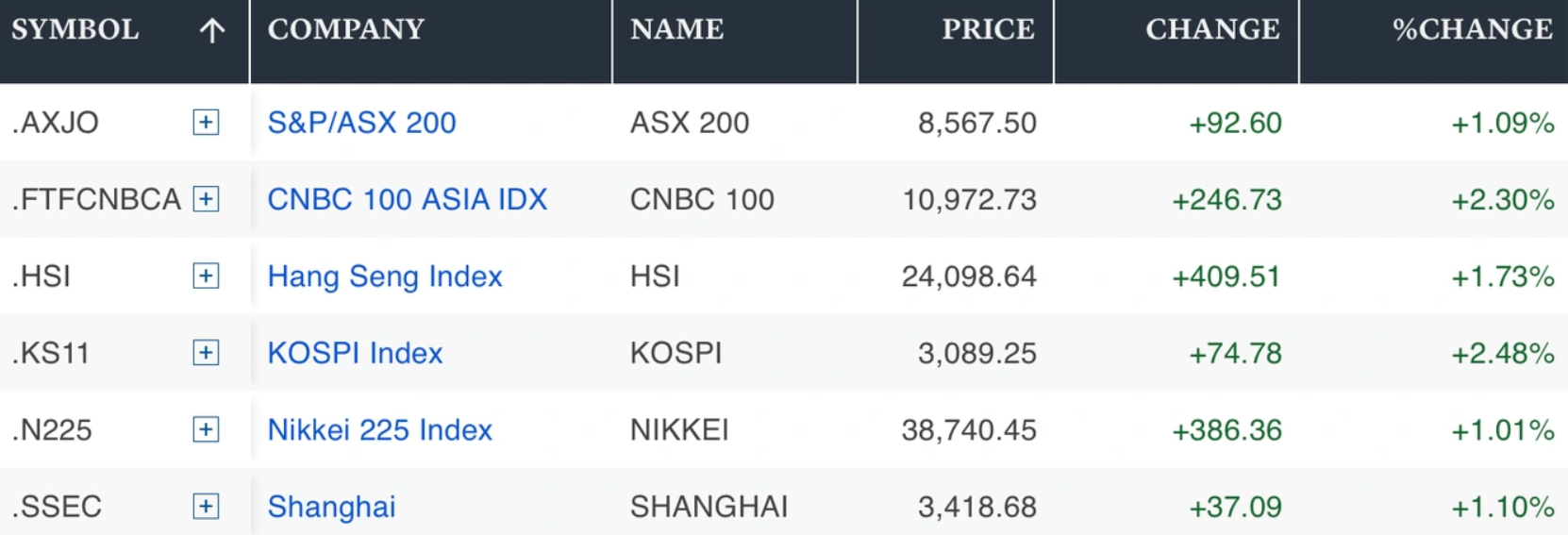Screen dimensions: 1568x535
Task: Sort by the Change column header
Action: coord(1212,29)
